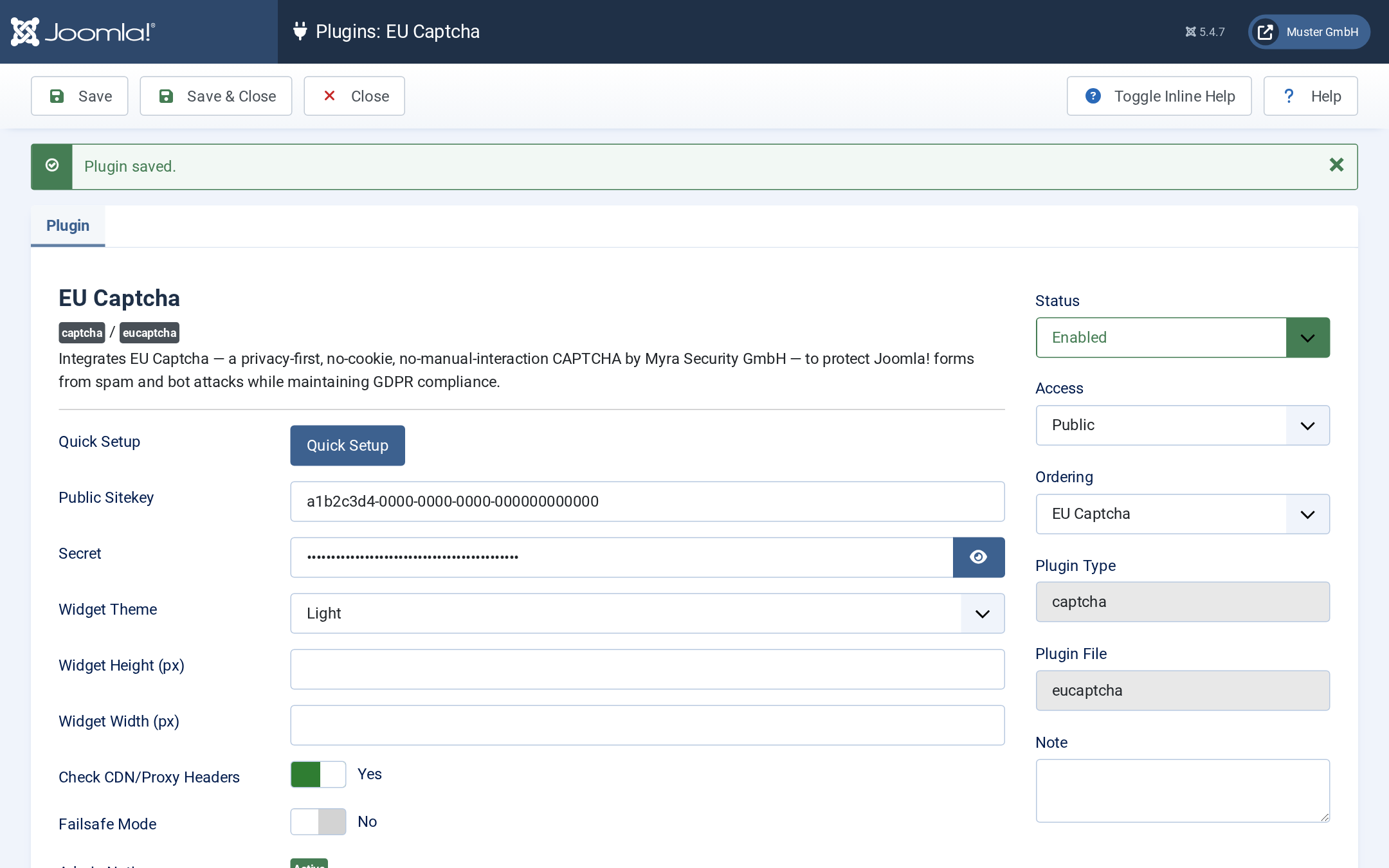The image size is (1389, 868).
Task: Click the 'Failsafe Mode' label
Action: (x=107, y=824)
